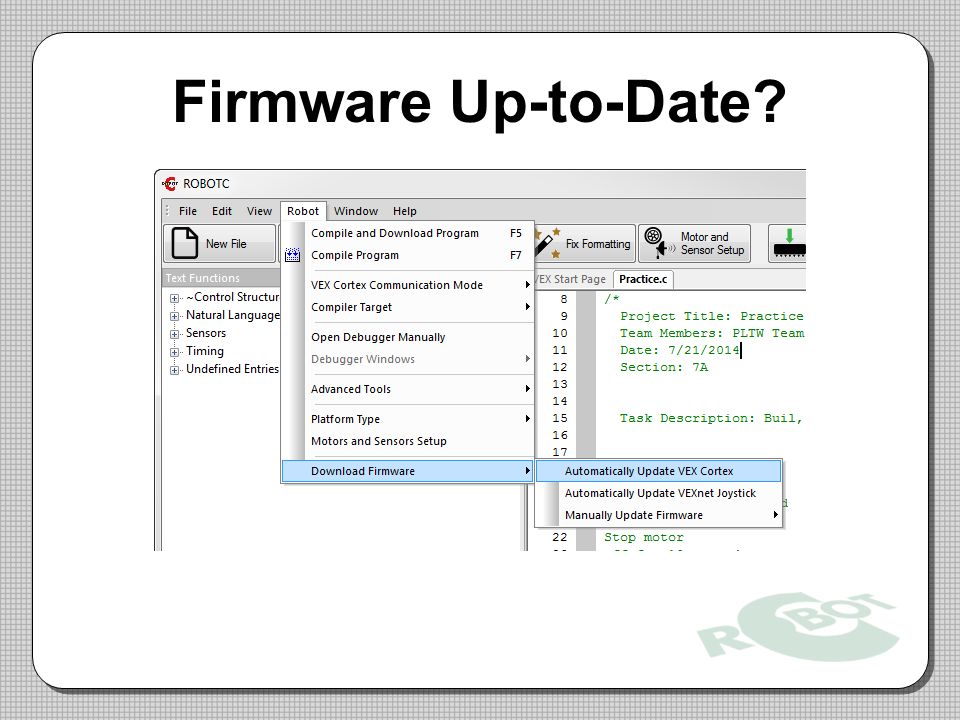Click the New File button label

(226, 244)
